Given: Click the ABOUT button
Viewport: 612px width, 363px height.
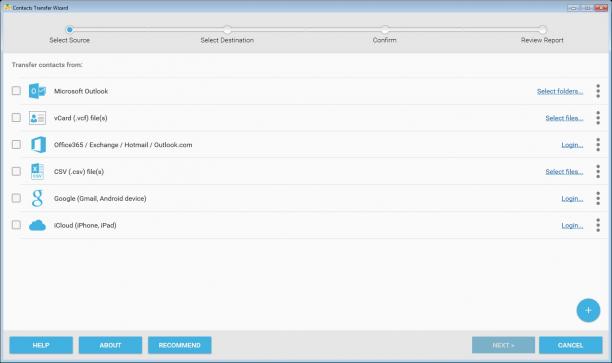Looking at the screenshot, I should pyautogui.click(x=110, y=345).
